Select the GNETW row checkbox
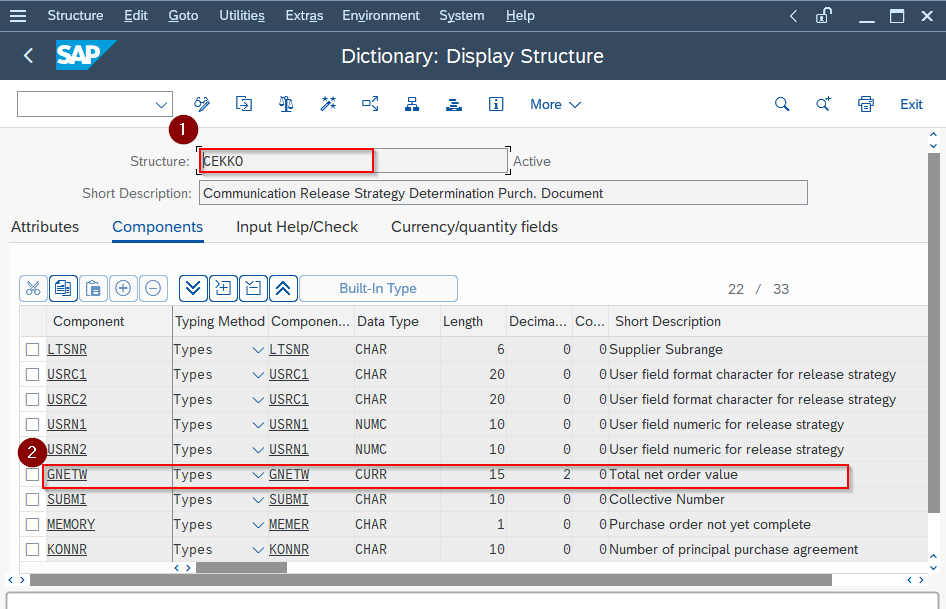The width and height of the screenshot is (946, 609). pos(33,474)
